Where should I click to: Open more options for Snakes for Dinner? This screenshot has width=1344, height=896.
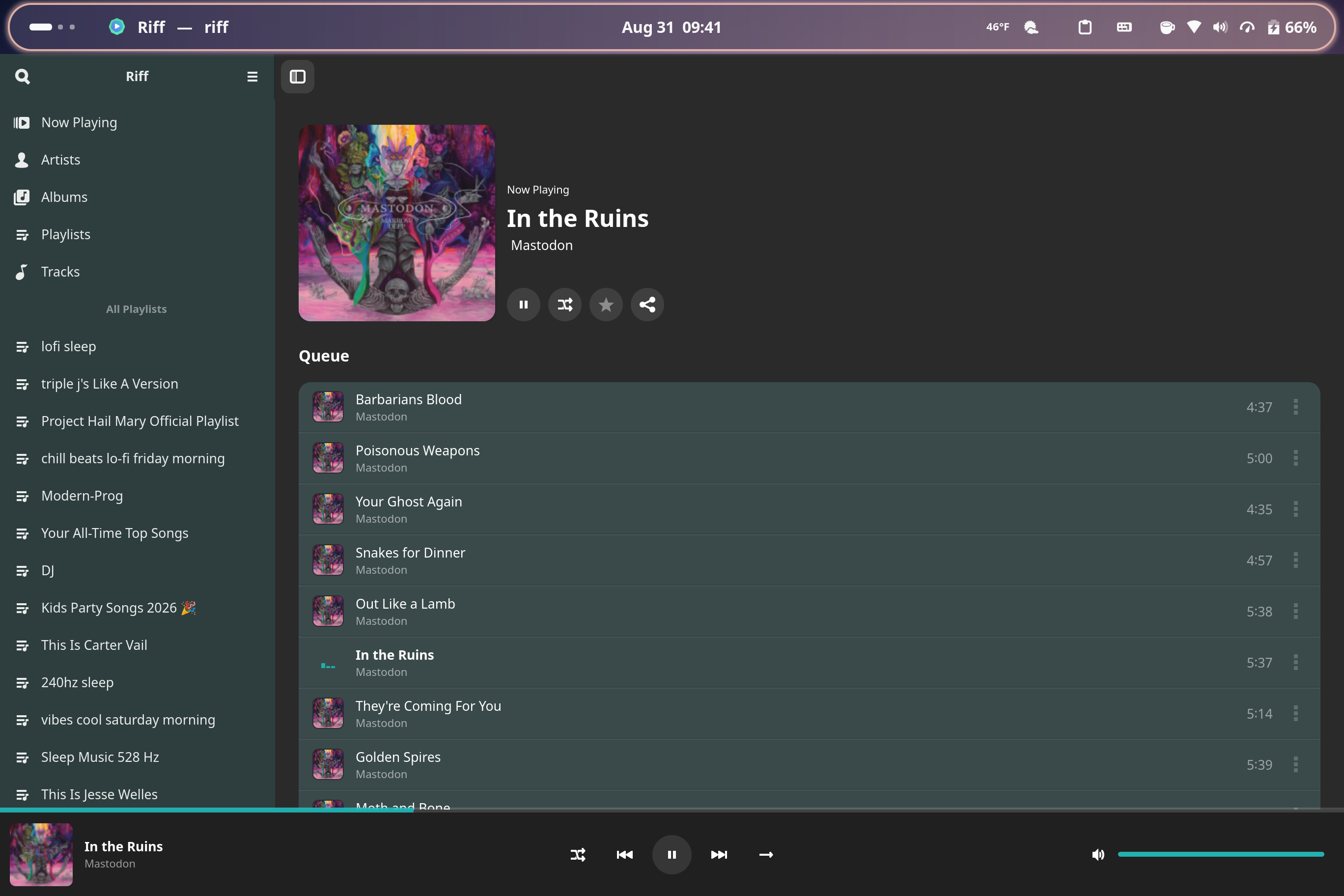tap(1295, 560)
